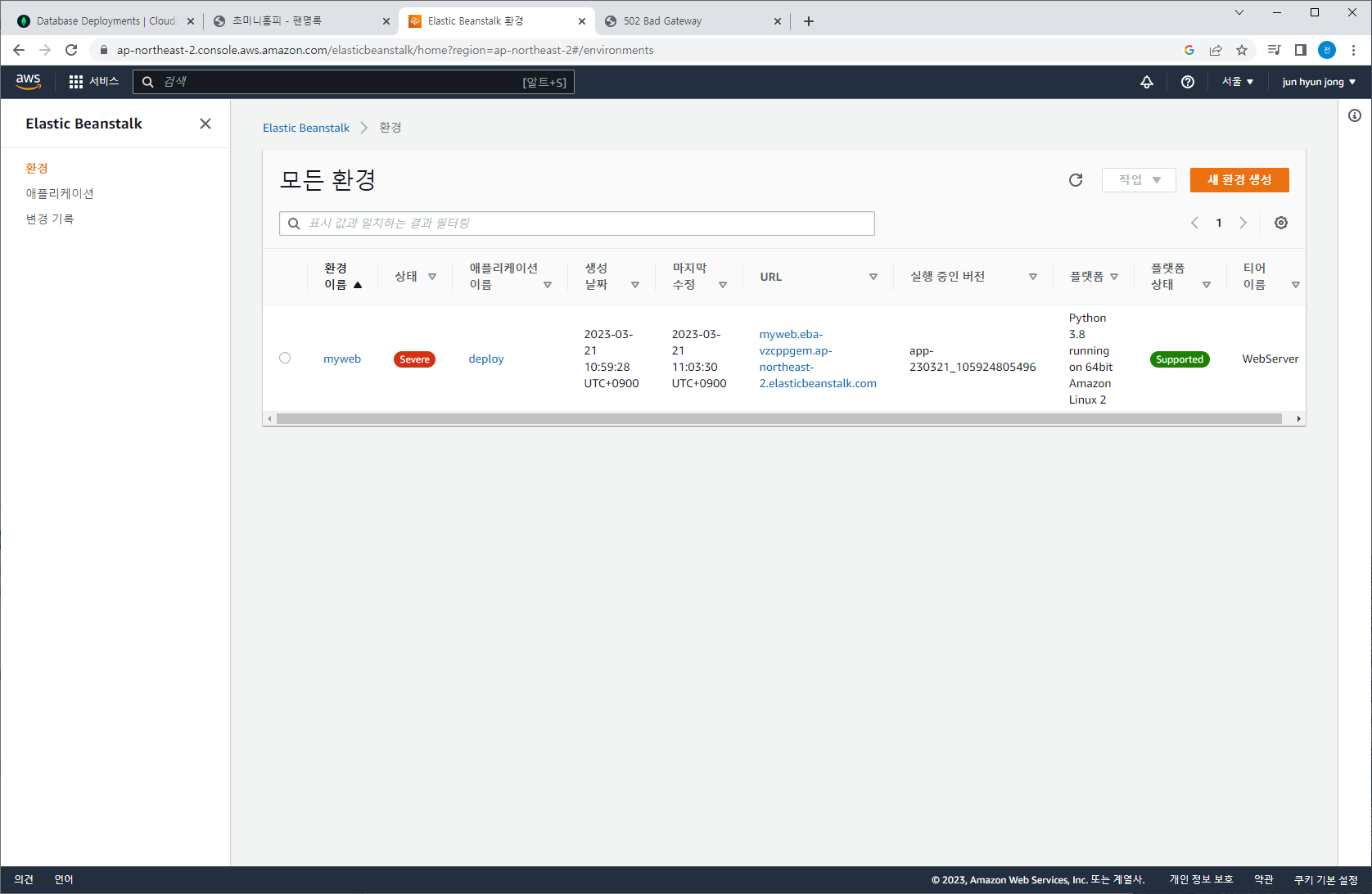
Task: Close the Database Deployments tab
Action: [191, 21]
